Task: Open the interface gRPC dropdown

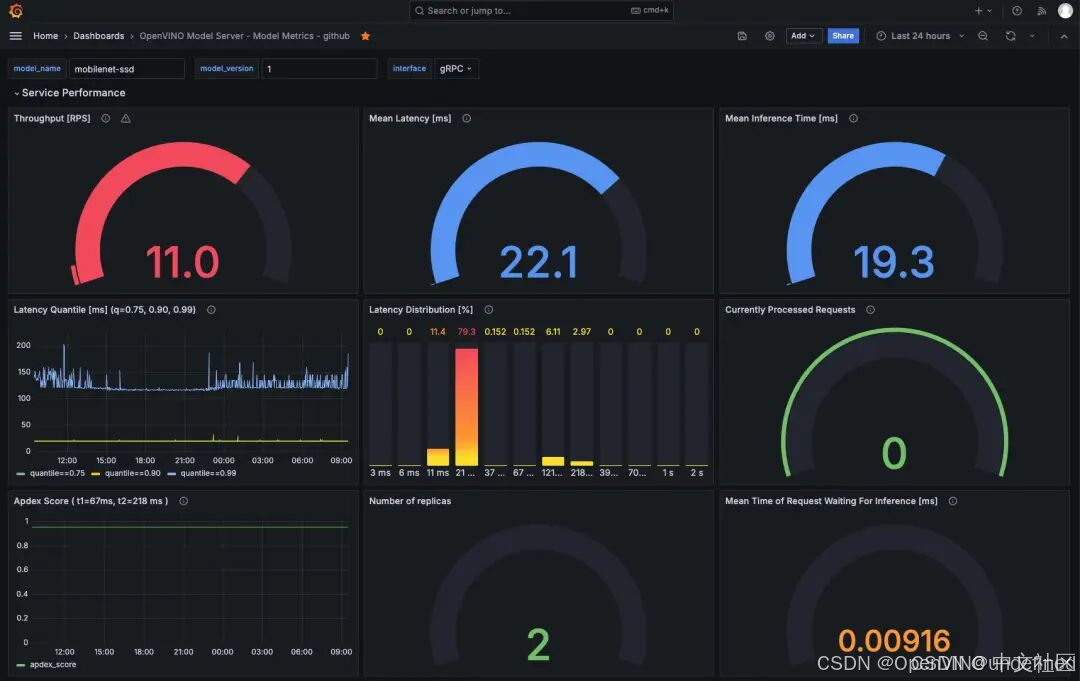Action: [456, 69]
